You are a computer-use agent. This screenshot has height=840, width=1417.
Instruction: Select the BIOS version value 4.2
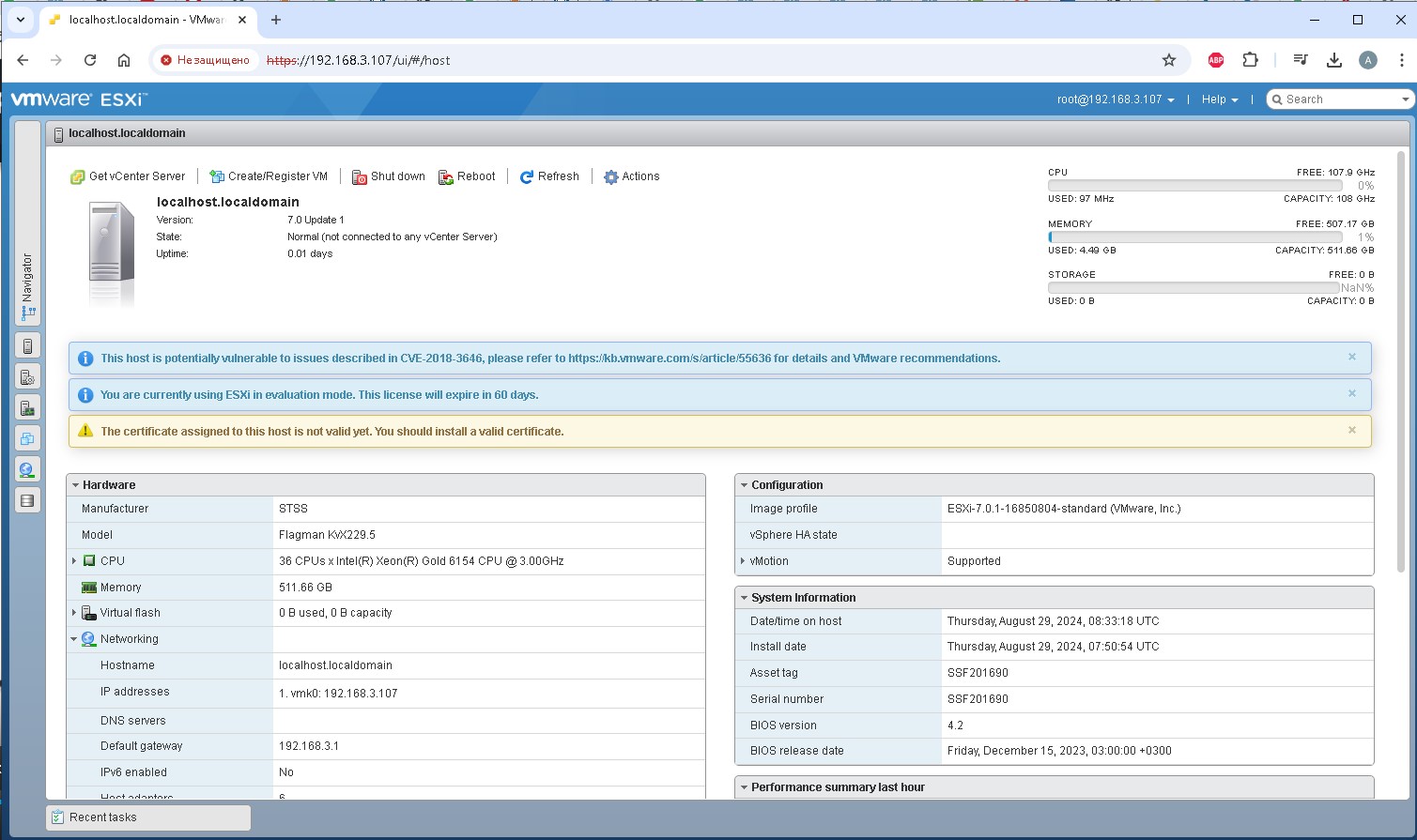955,725
